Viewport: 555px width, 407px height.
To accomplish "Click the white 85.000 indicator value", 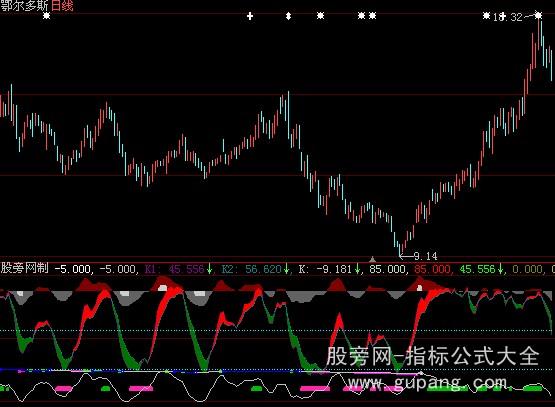I will point(388,269).
